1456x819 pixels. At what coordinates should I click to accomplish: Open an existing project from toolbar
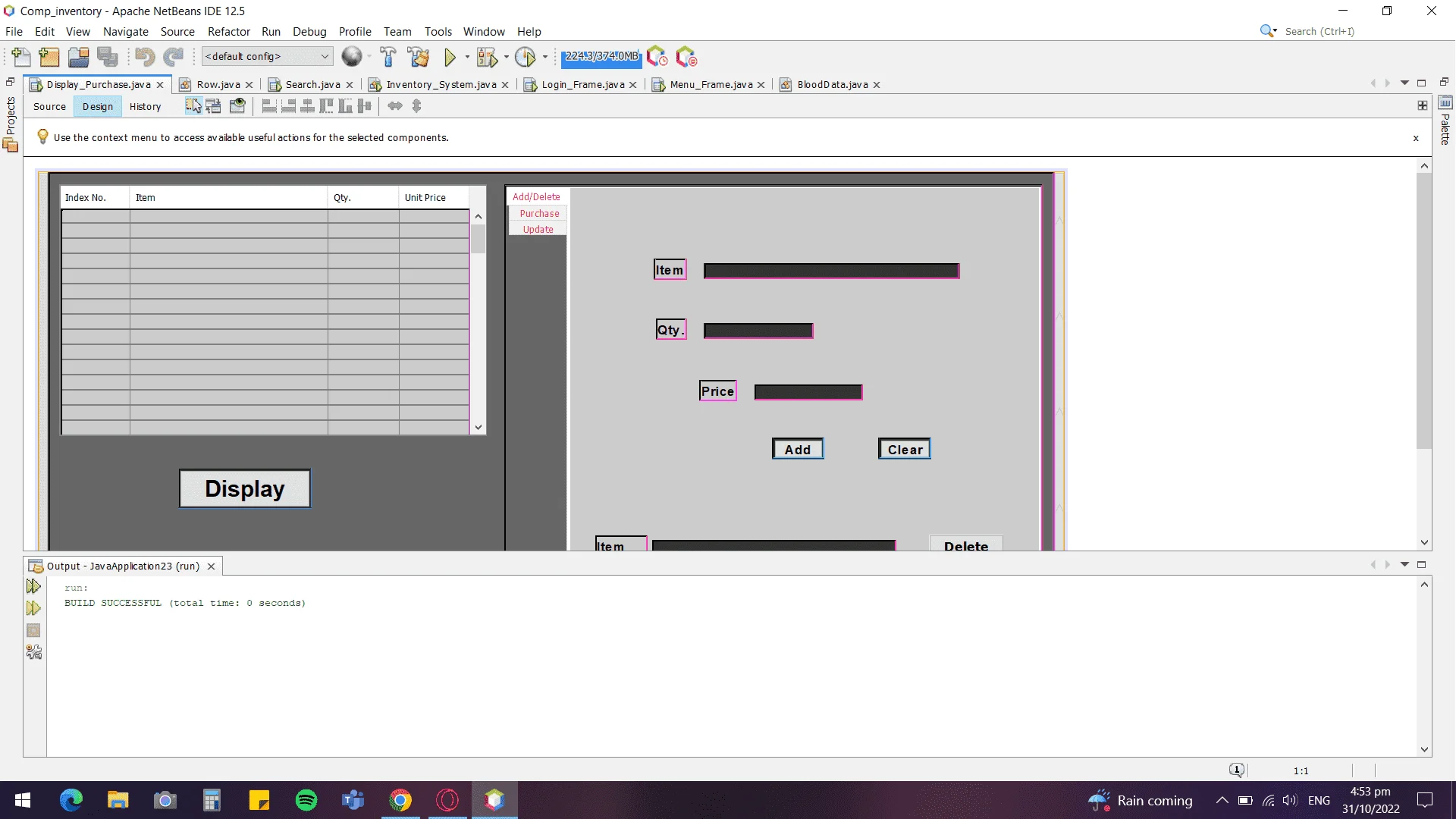coord(79,57)
